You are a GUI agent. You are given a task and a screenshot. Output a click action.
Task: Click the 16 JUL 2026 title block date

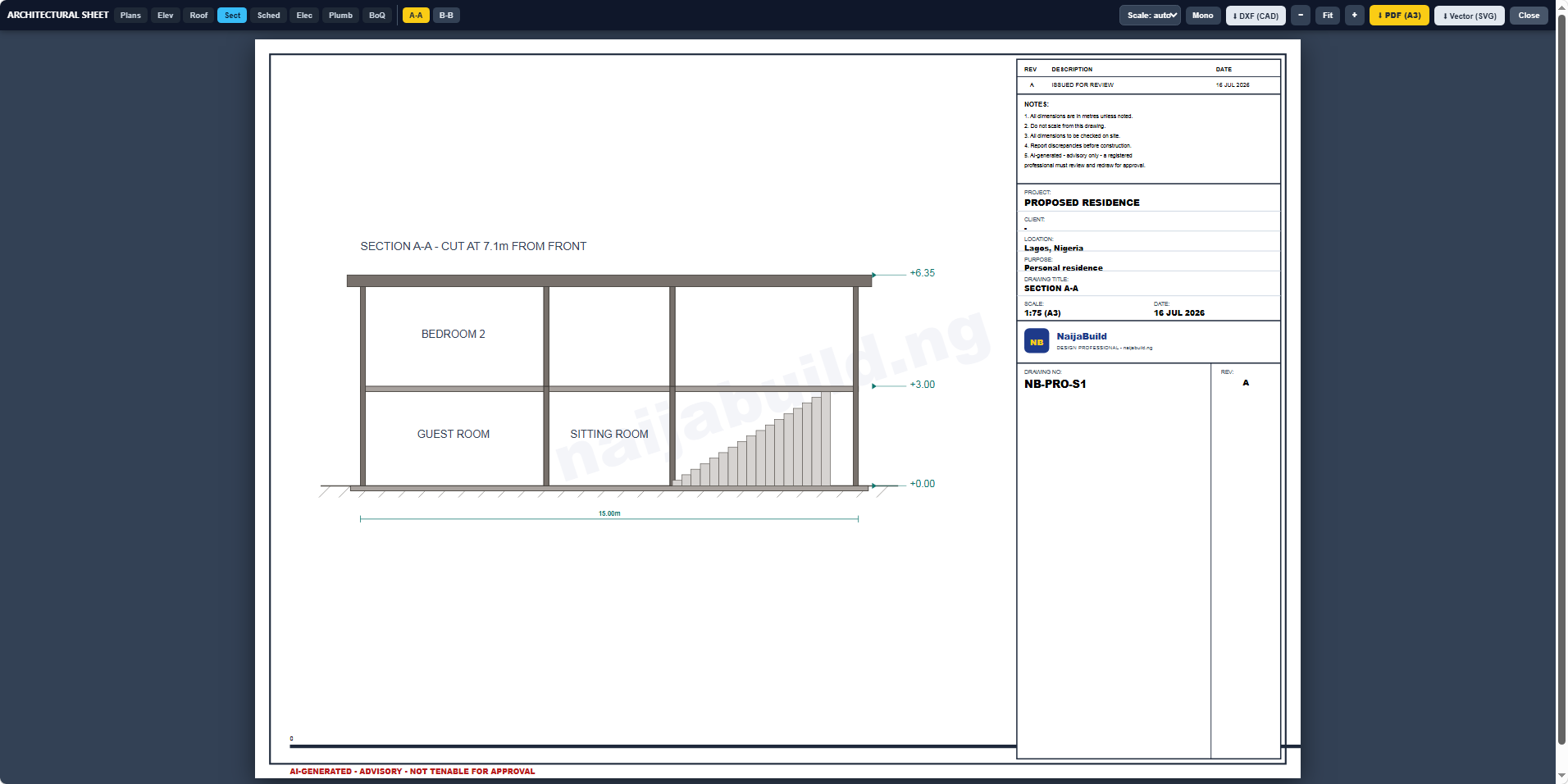click(x=1179, y=313)
